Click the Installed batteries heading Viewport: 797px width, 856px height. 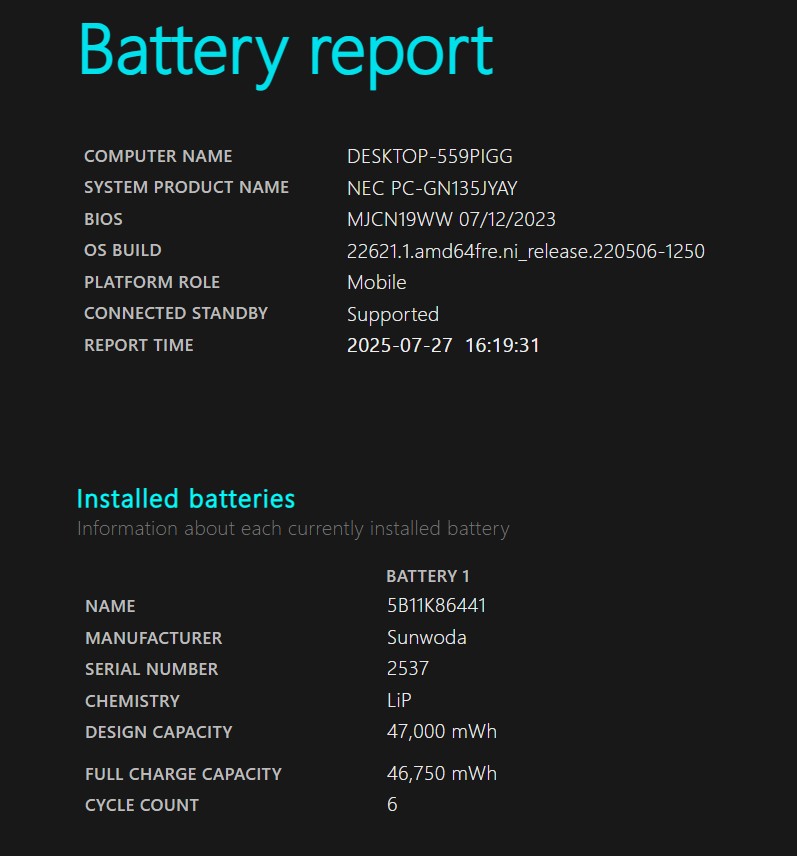pyautogui.click(x=186, y=499)
